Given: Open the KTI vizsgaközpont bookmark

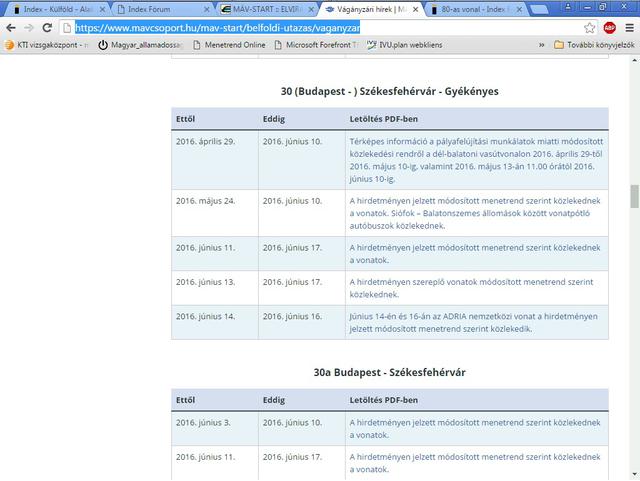Looking at the screenshot, I should (x=47, y=45).
